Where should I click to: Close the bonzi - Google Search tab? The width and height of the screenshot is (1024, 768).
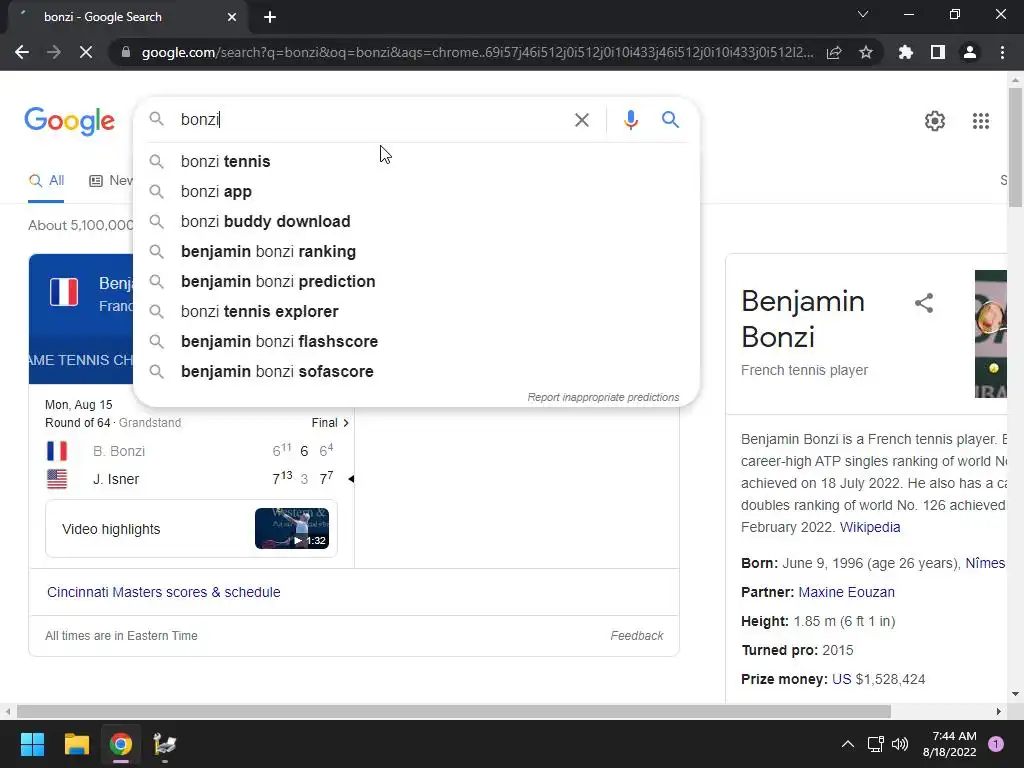click(232, 18)
